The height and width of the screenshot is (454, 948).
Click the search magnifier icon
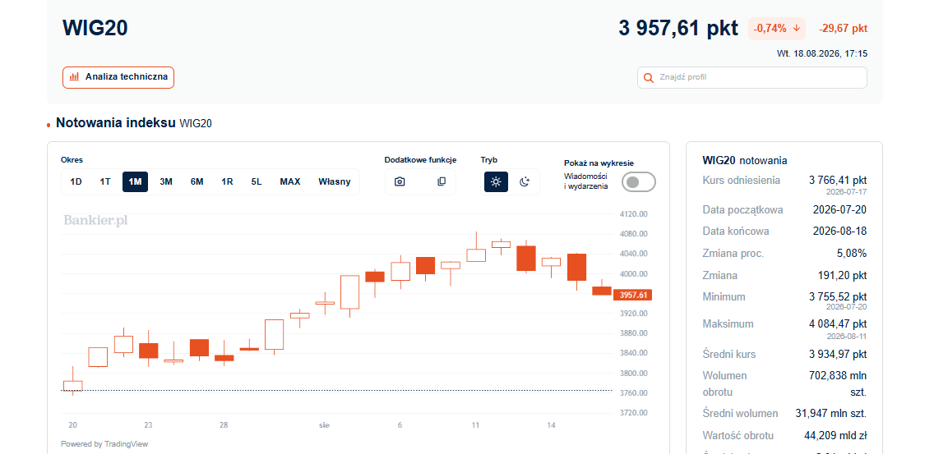pos(649,77)
